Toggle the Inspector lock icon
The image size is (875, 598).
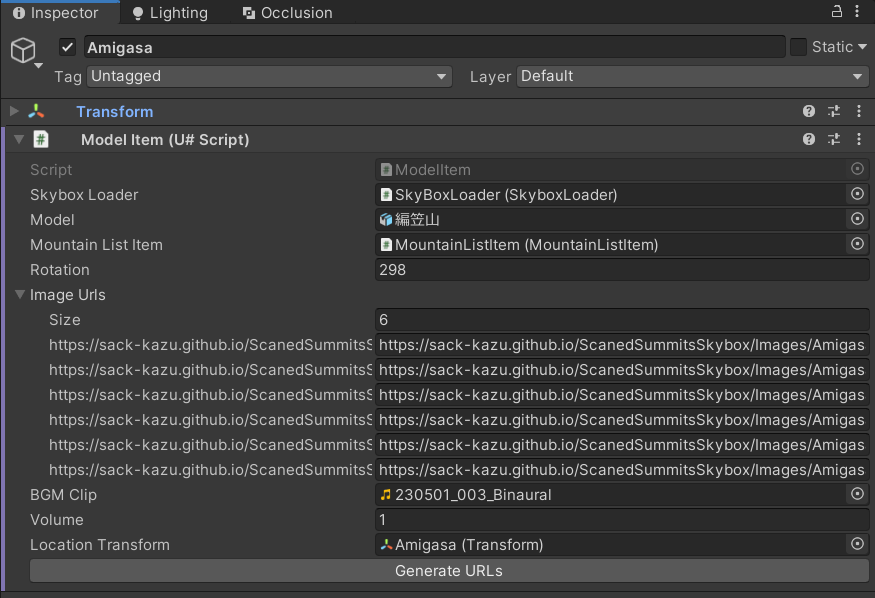click(x=836, y=11)
